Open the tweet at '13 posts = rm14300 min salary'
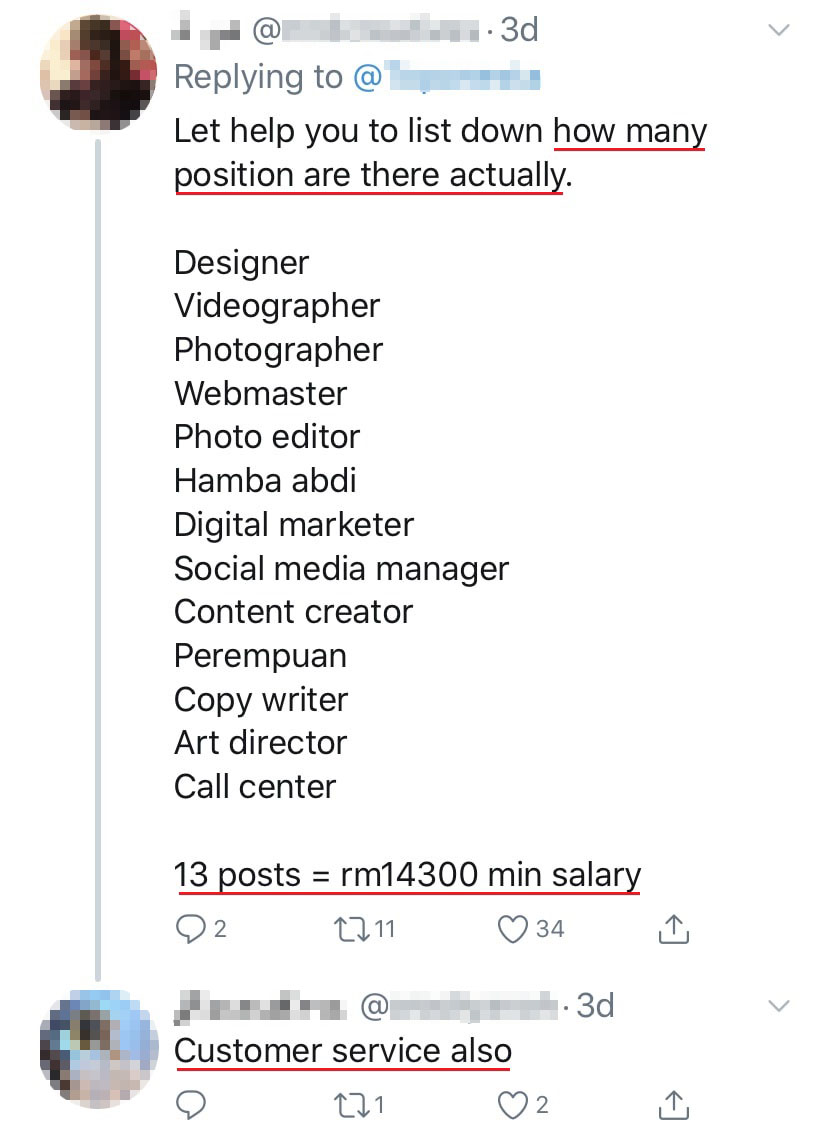The height and width of the screenshot is (1131, 828). point(407,875)
